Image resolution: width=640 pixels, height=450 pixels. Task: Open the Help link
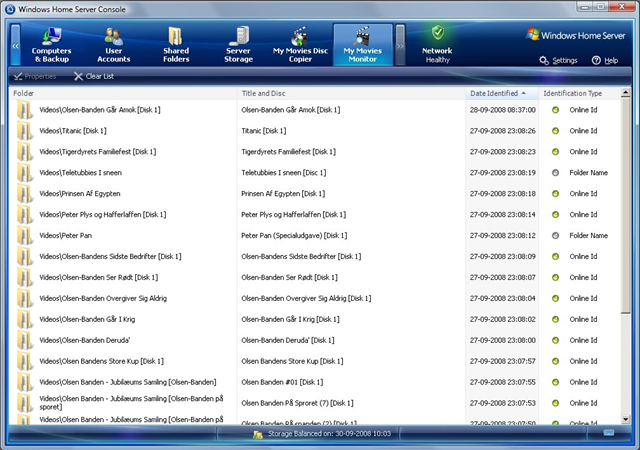605,60
